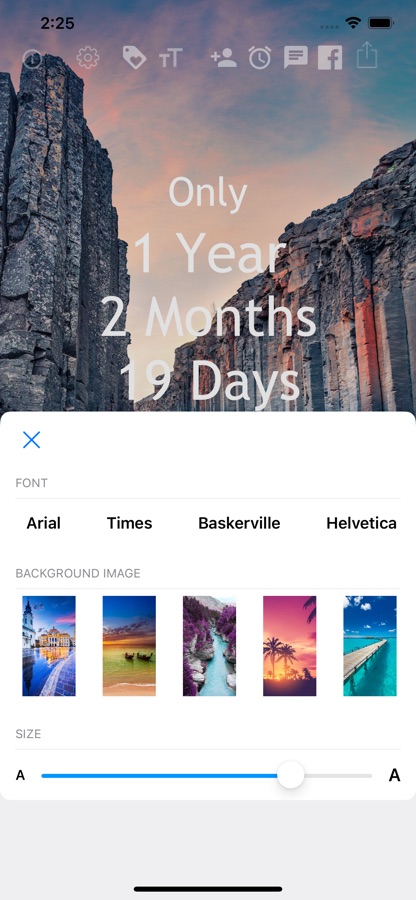Close the customization panel with X
Screen dimensions: 416x900
[32, 440]
